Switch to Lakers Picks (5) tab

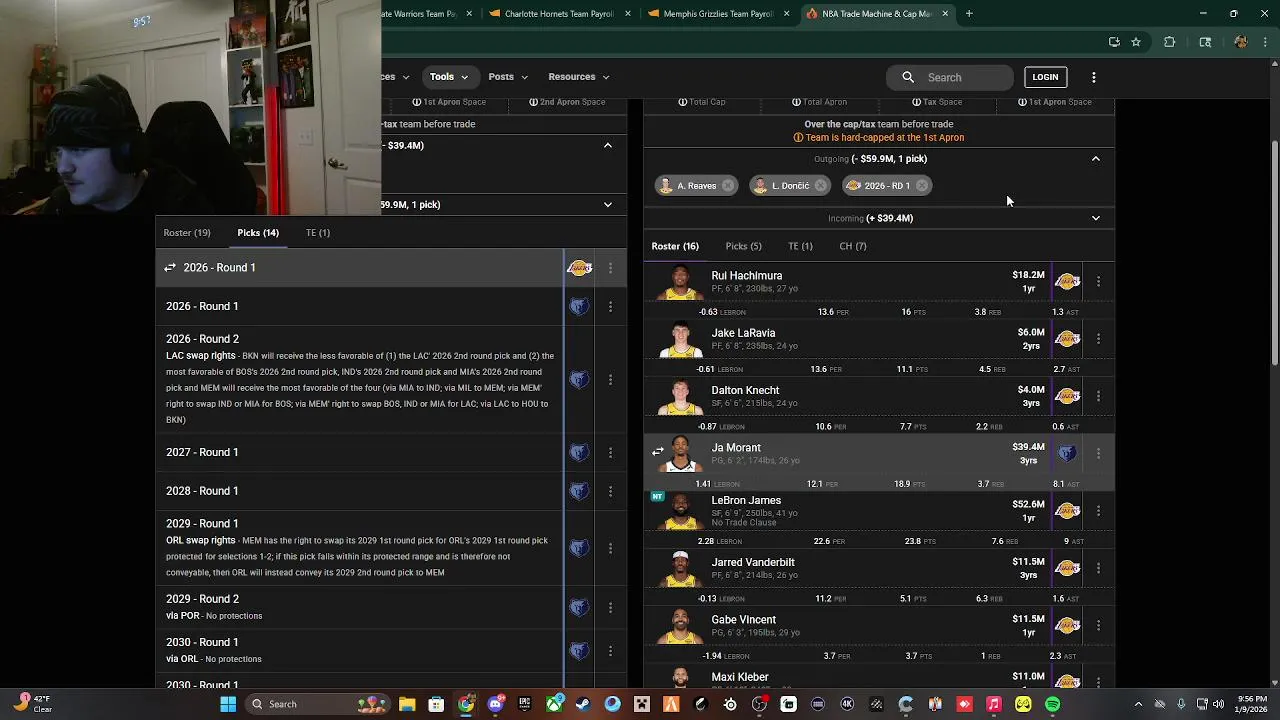[x=743, y=246]
